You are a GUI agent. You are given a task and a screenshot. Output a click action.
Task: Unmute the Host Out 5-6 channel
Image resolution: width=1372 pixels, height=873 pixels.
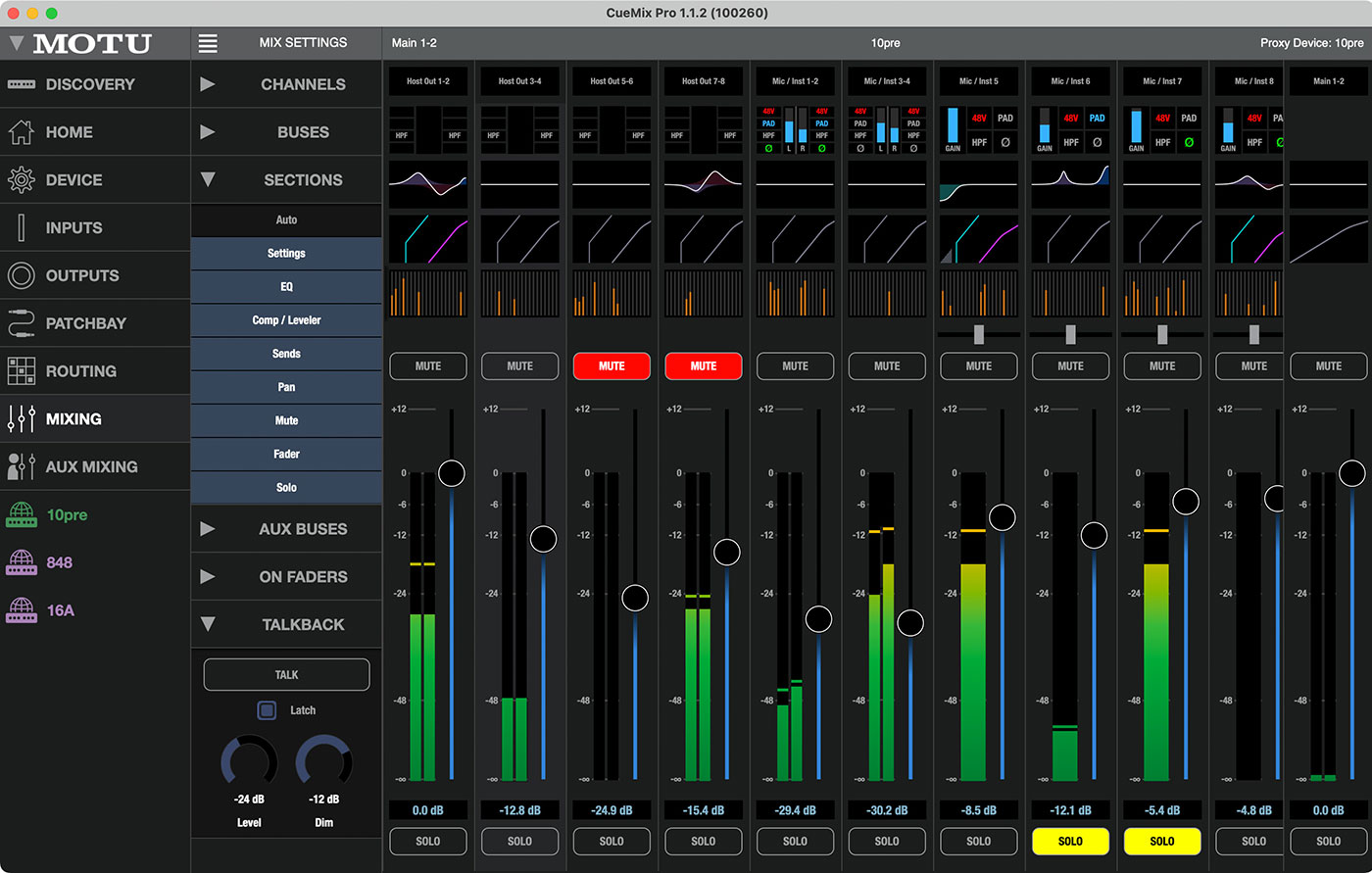pos(612,366)
